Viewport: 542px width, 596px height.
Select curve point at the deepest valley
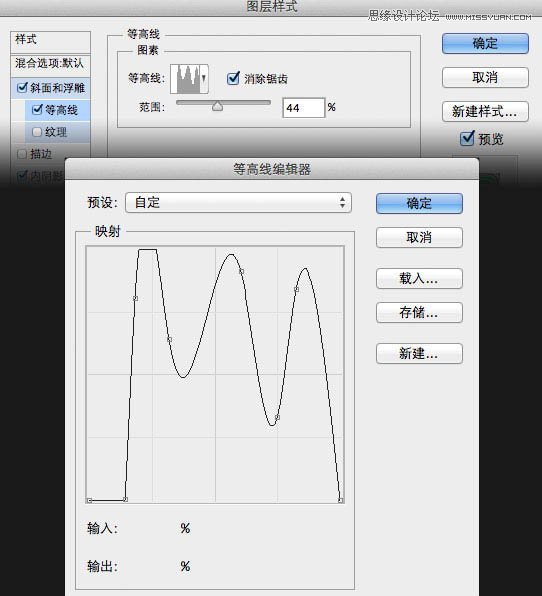pyautogui.click(x=277, y=417)
